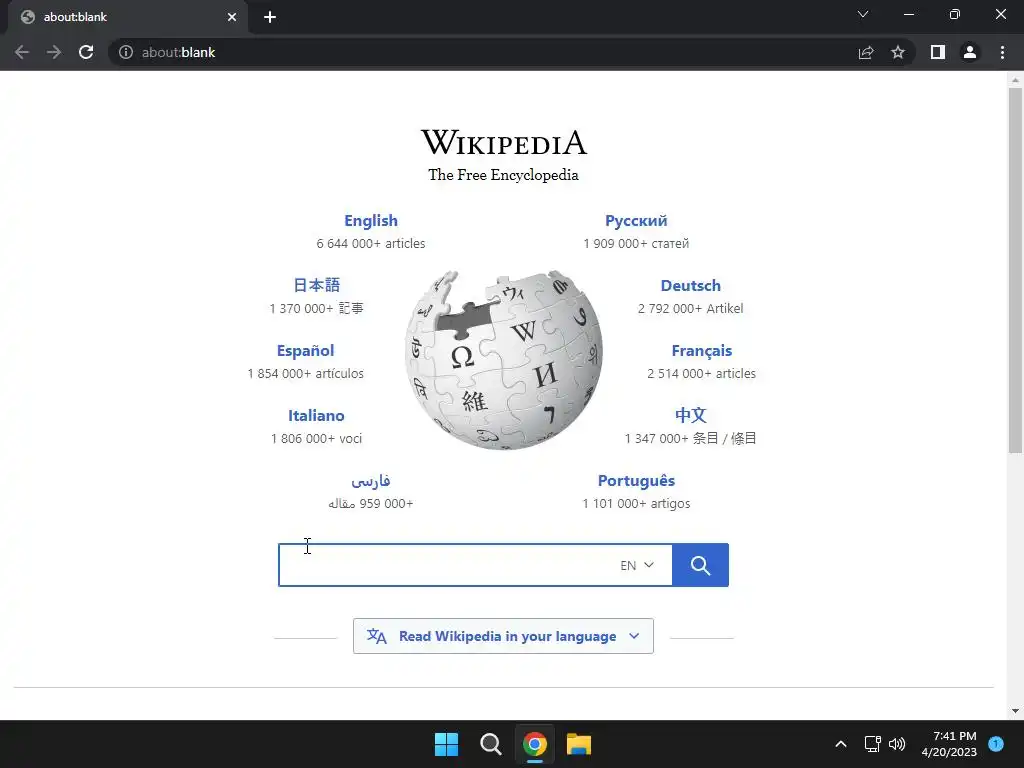Click the WIKIPEDIA wordmark heading
1024x768 pixels.
pos(504,142)
